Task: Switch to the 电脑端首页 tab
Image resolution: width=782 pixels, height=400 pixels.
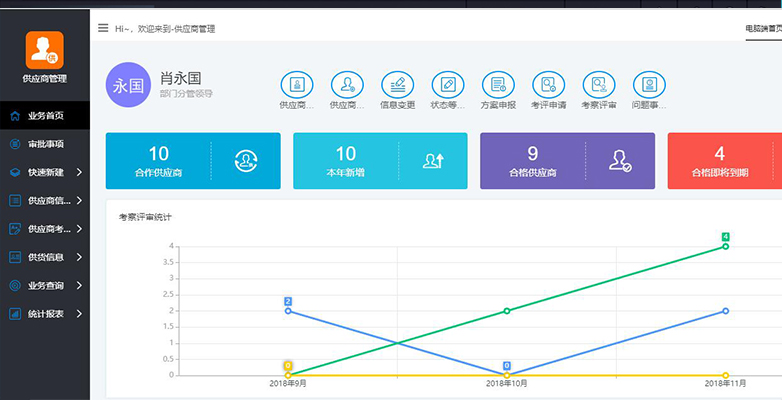Action: [764, 29]
